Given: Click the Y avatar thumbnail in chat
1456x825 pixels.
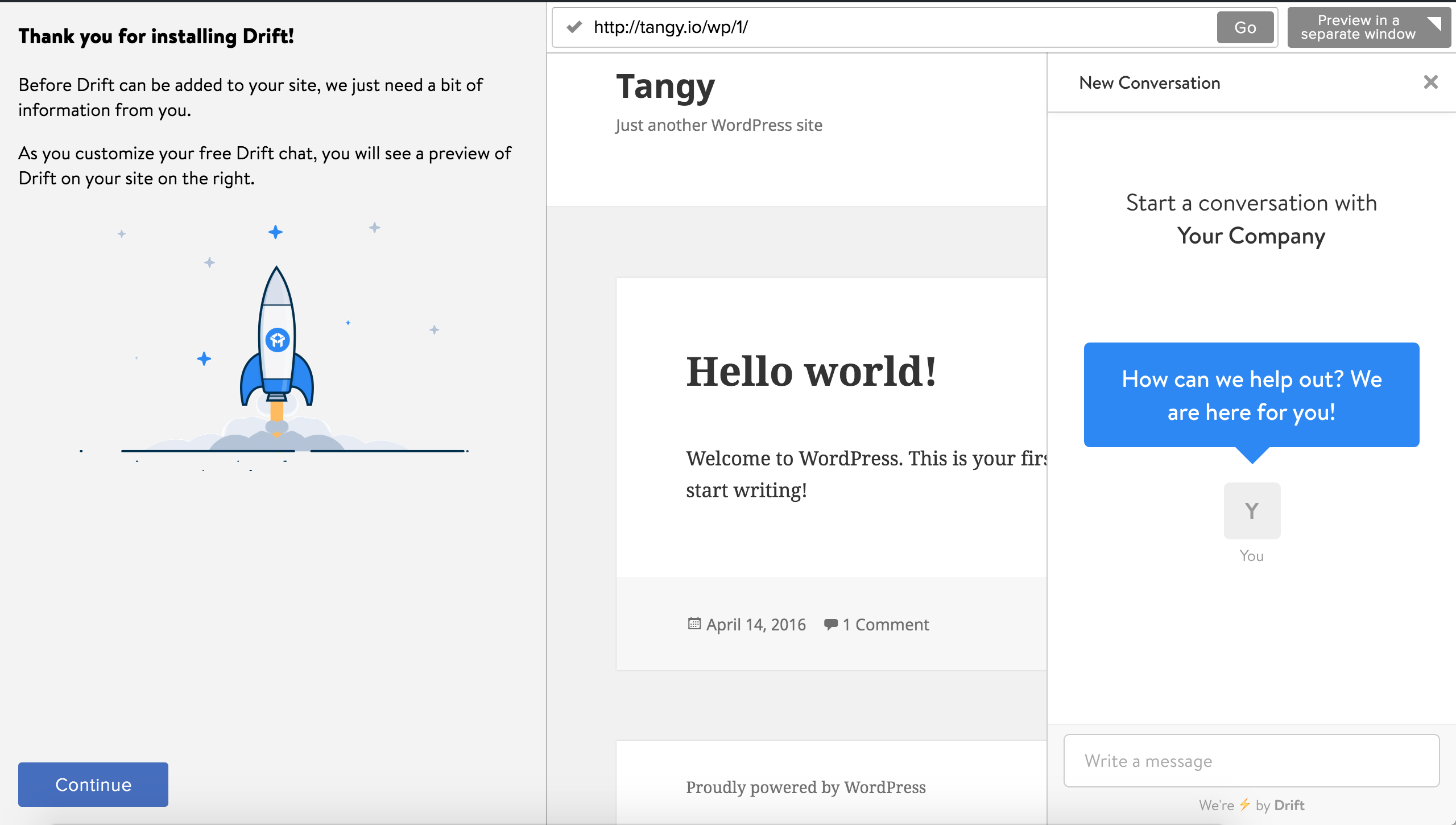Looking at the screenshot, I should tap(1252, 511).
